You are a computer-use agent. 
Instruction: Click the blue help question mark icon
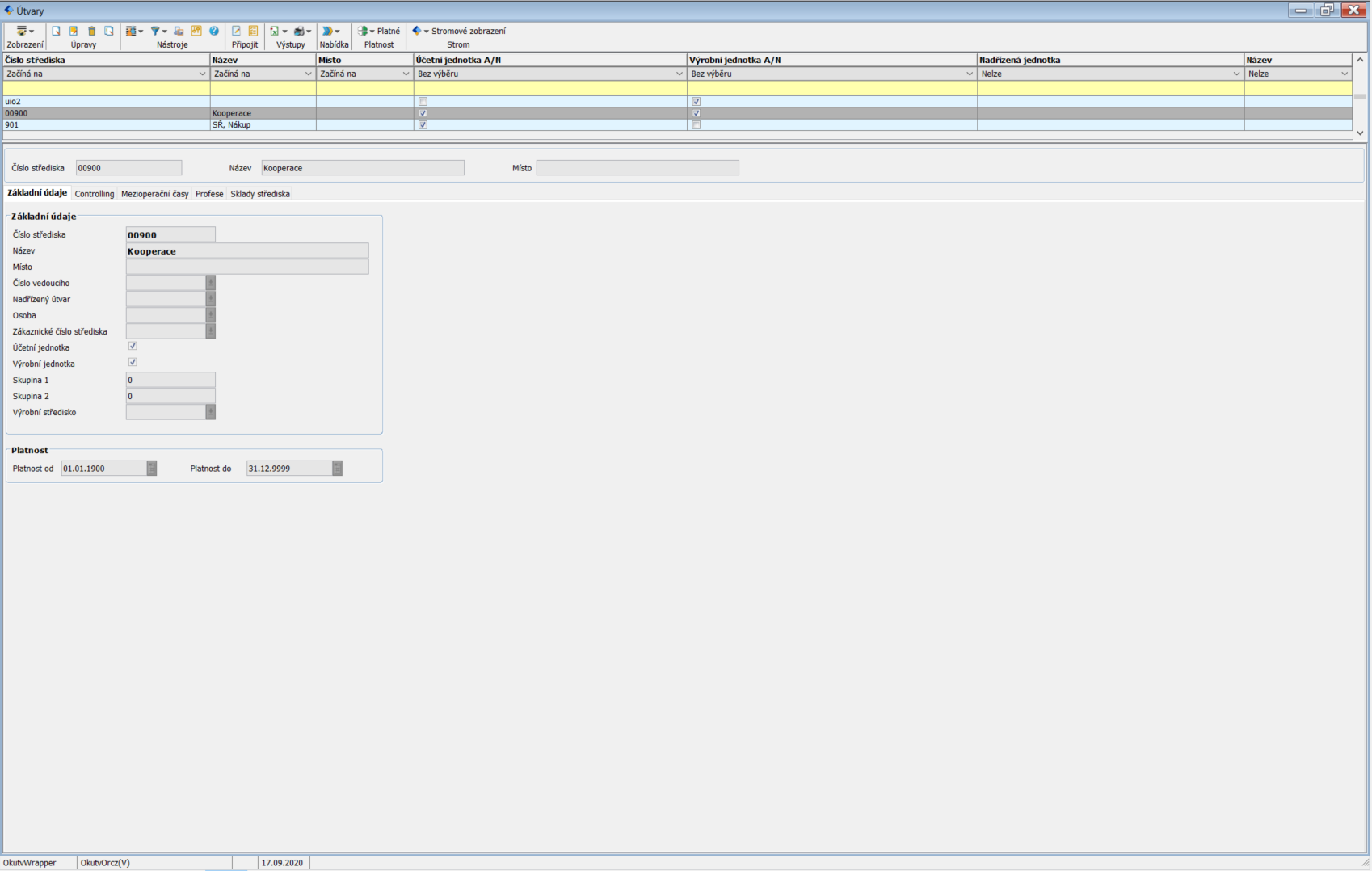point(214,31)
